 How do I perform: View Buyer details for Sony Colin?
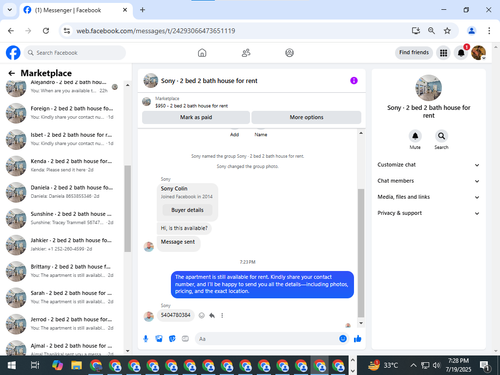tap(187, 210)
